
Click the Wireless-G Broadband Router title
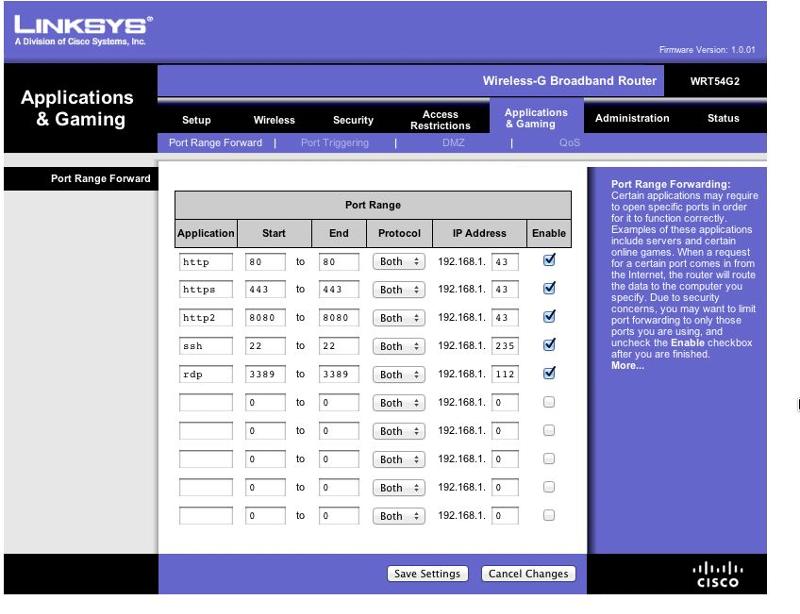pyautogui.click(x=569, y=81)
